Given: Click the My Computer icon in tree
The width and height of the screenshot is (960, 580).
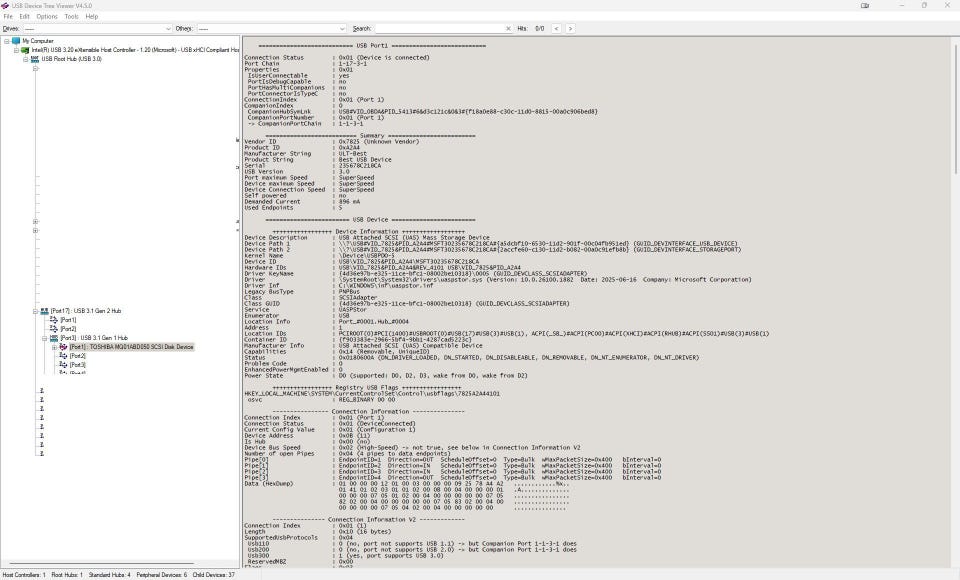Looking at the screenshot, I should coord(16,41).
